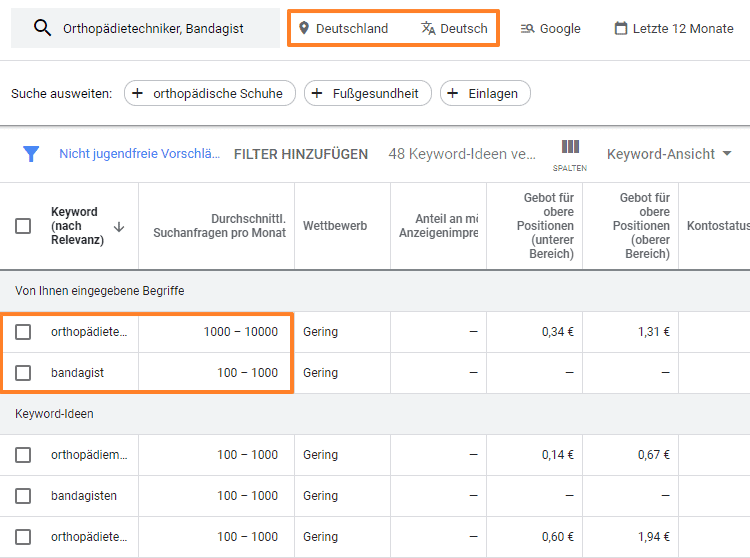Click the calendar icon for the date range

coord(620,28)
